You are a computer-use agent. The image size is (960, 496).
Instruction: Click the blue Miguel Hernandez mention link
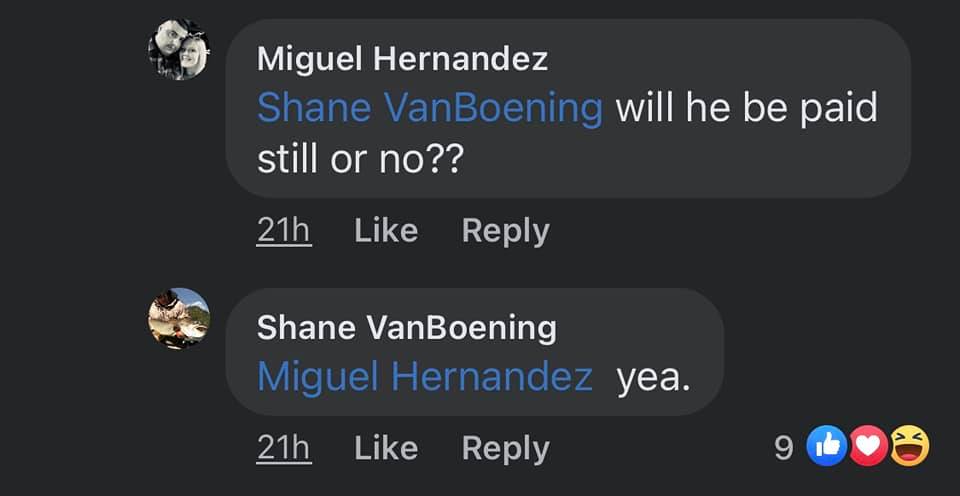(x=424, y=377)
